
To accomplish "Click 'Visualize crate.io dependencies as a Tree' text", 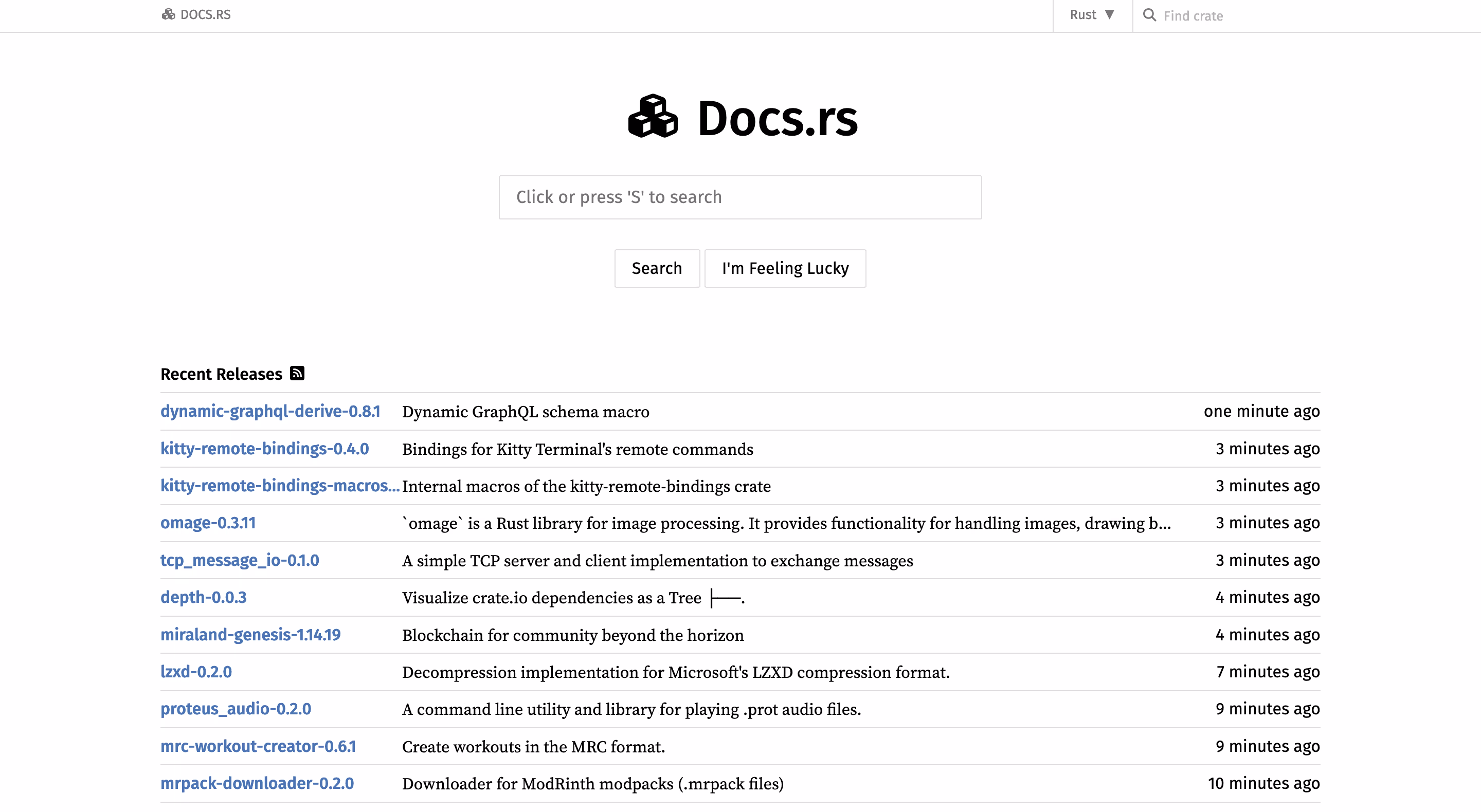I will point(573,598).
